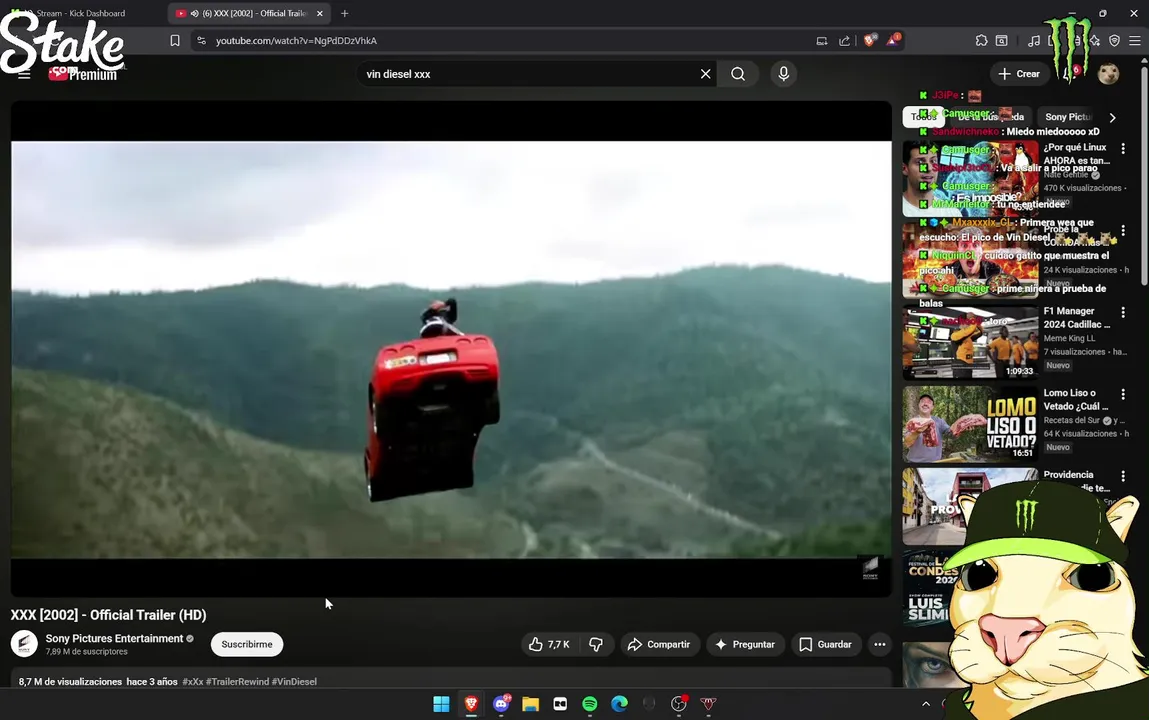1149x720 pixels.
Task: Click the '8,7 M de visualizaciones' text
Action: pos(70,682)
